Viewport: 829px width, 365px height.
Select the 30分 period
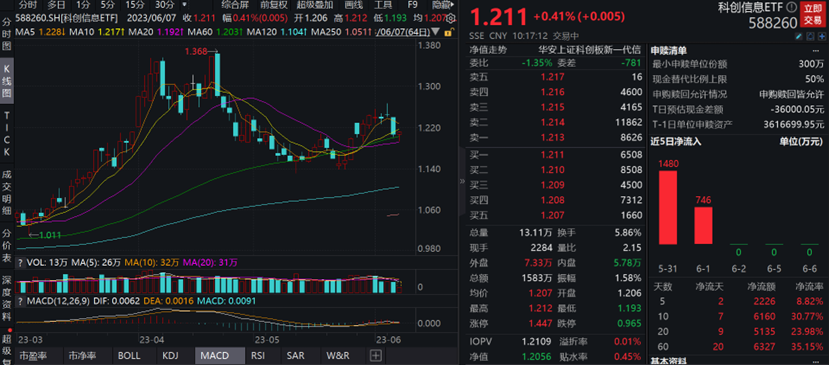click(x=164, y=5)
